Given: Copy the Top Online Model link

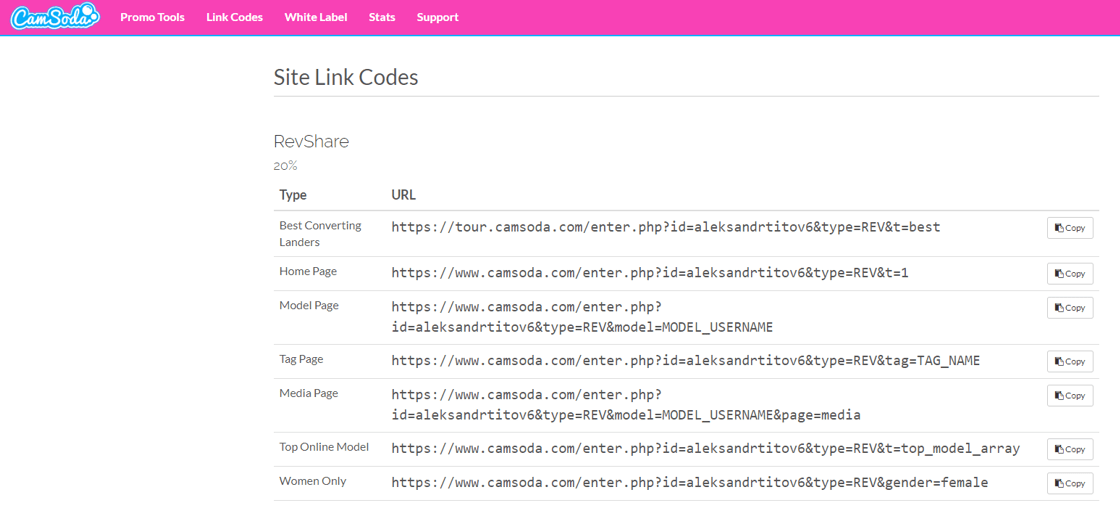Looking at the screenshot, I should [1070, 450].
